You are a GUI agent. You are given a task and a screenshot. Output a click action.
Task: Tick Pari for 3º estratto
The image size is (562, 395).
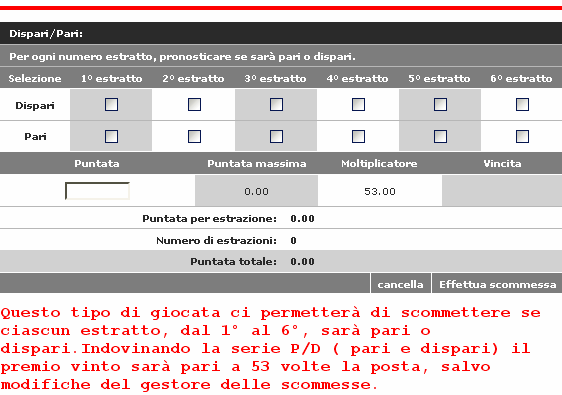pyautogui.click(x=276, y=136)
